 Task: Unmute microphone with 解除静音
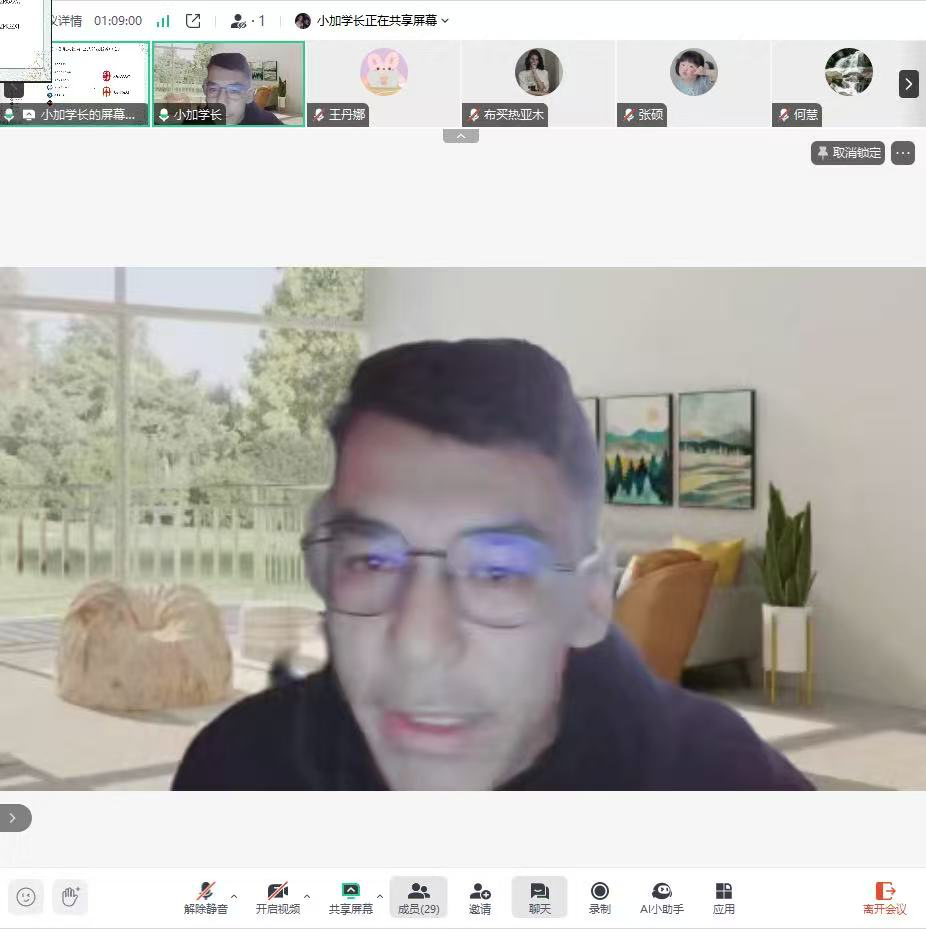pyautogui.click(x=205, y=897)
